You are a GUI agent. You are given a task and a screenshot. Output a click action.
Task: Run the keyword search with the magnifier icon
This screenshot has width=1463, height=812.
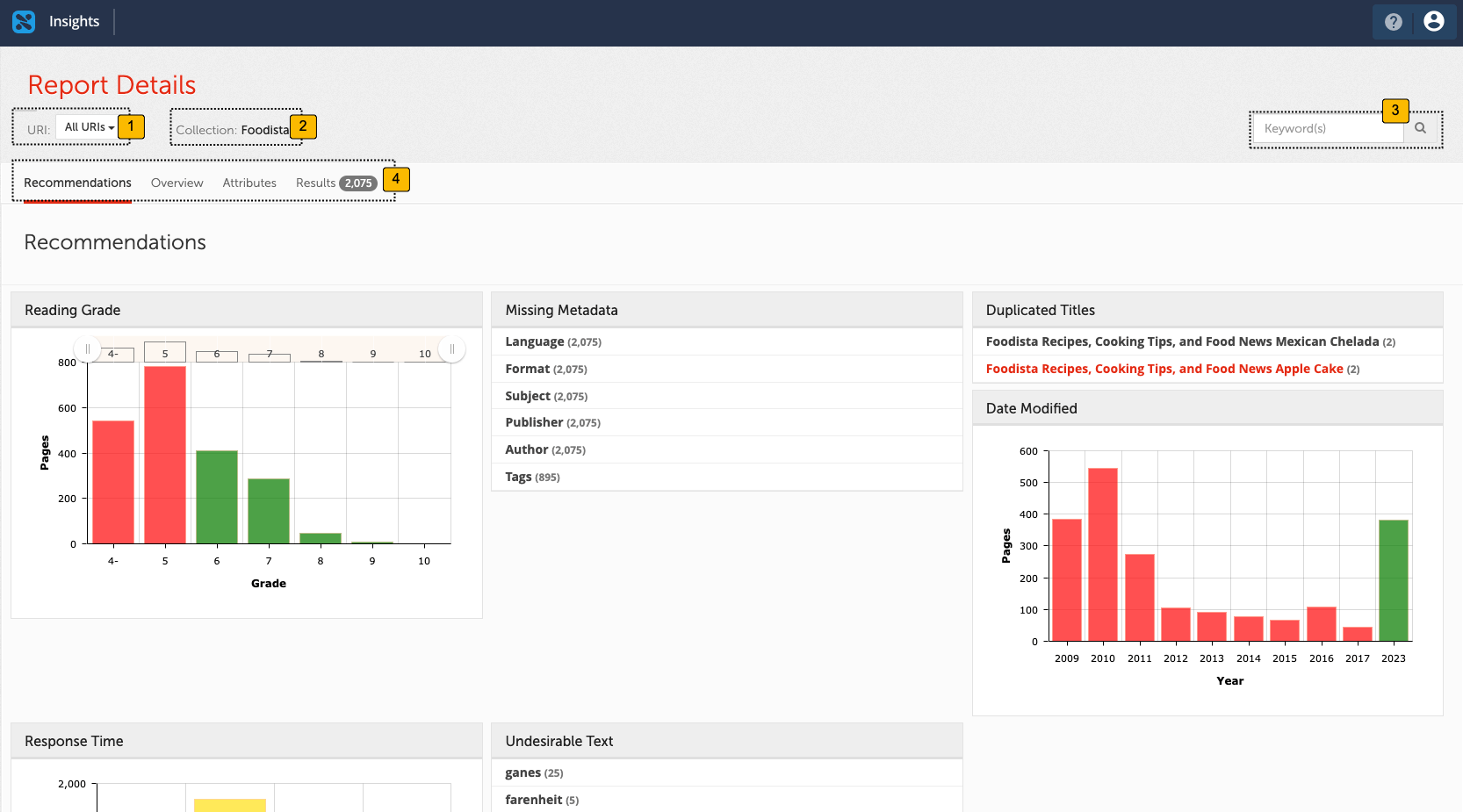click(x=1422, y=128)
